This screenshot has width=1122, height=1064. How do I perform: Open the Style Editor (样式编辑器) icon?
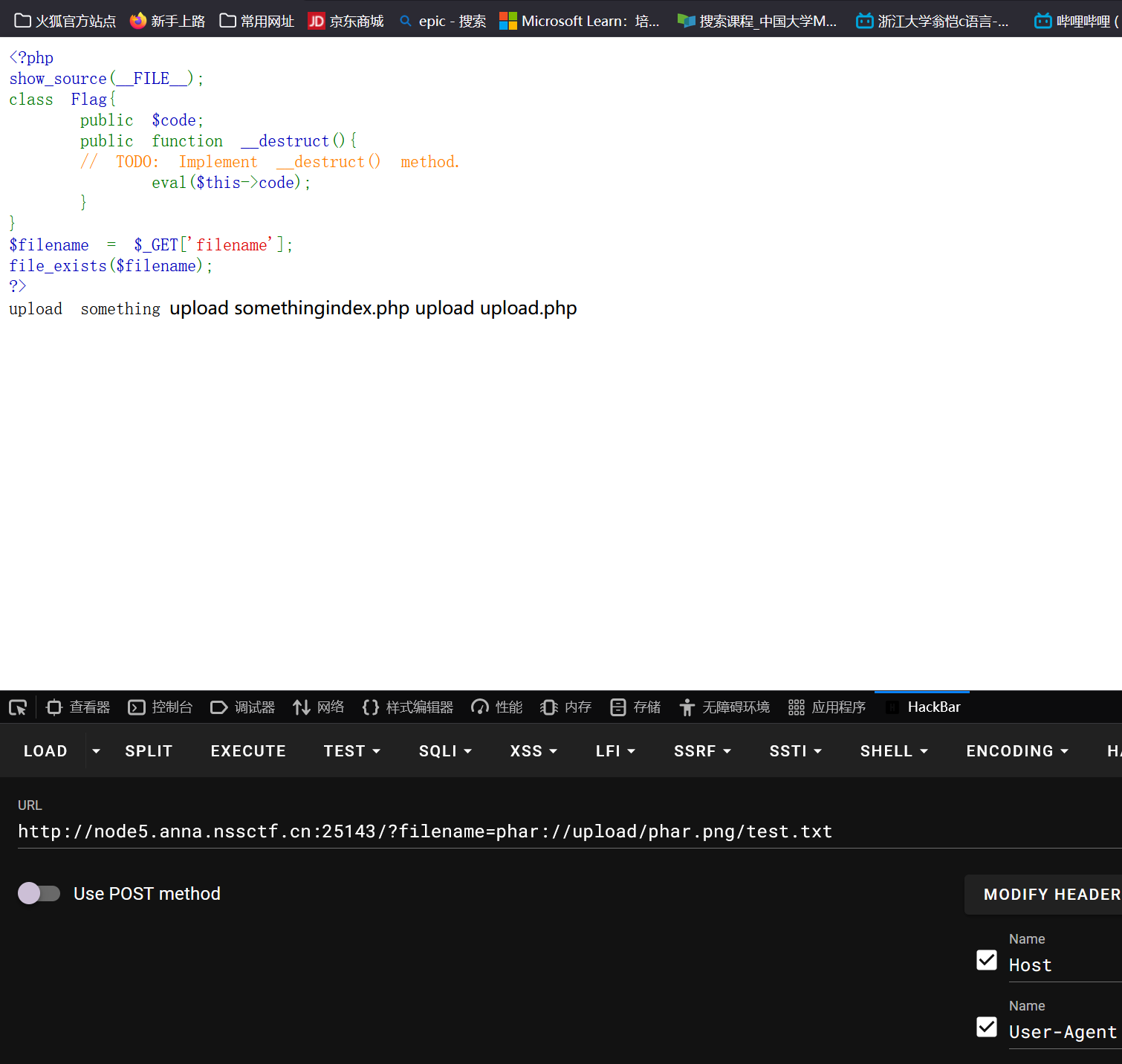[x=371, y=707]
